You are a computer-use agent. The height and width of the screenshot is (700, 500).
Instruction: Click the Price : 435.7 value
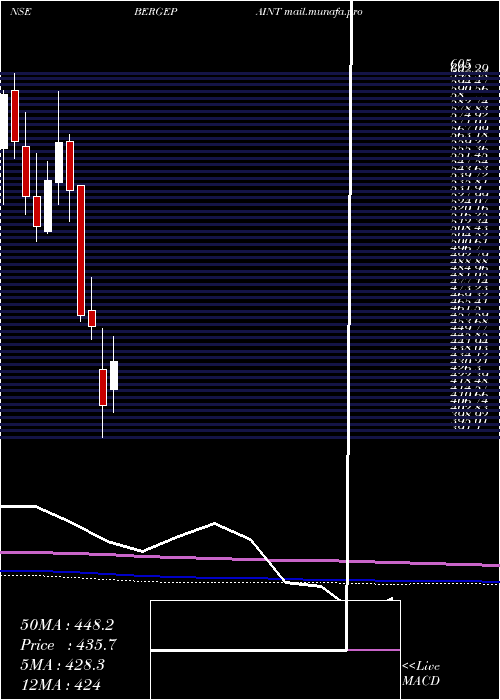pos(69,645)
